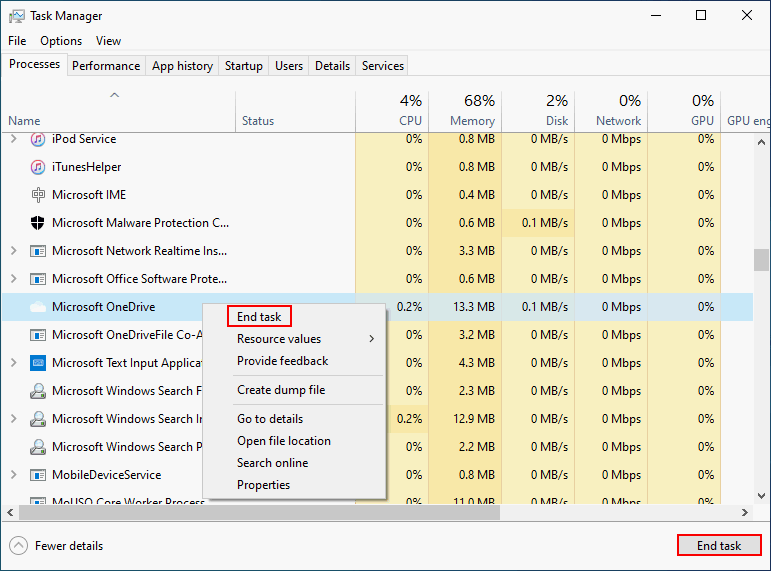
Task: Open Resource values submenu arrow
Action: coord(372,339)
